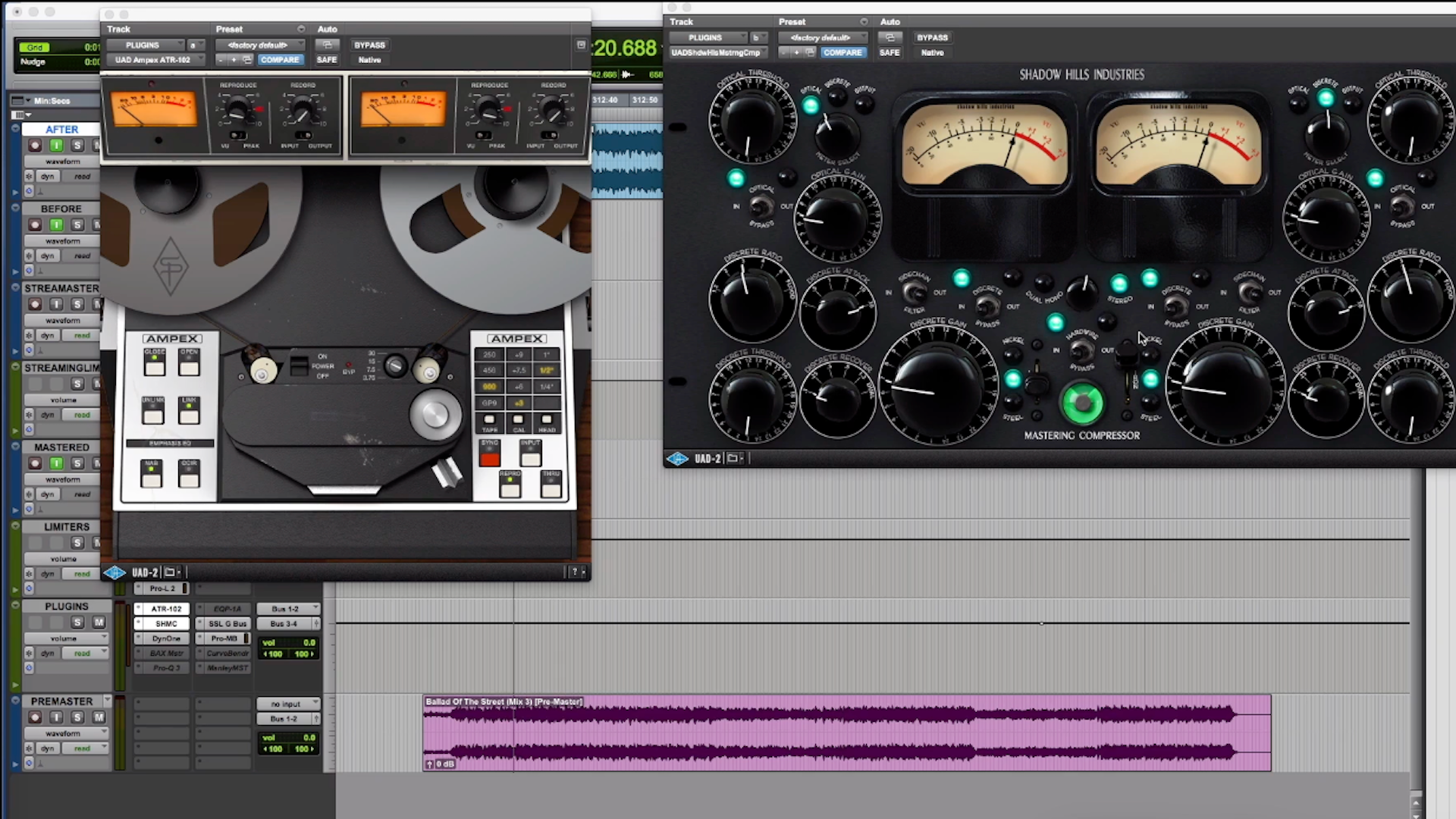Expand the PREMASTER no input selector

point(287,704)
